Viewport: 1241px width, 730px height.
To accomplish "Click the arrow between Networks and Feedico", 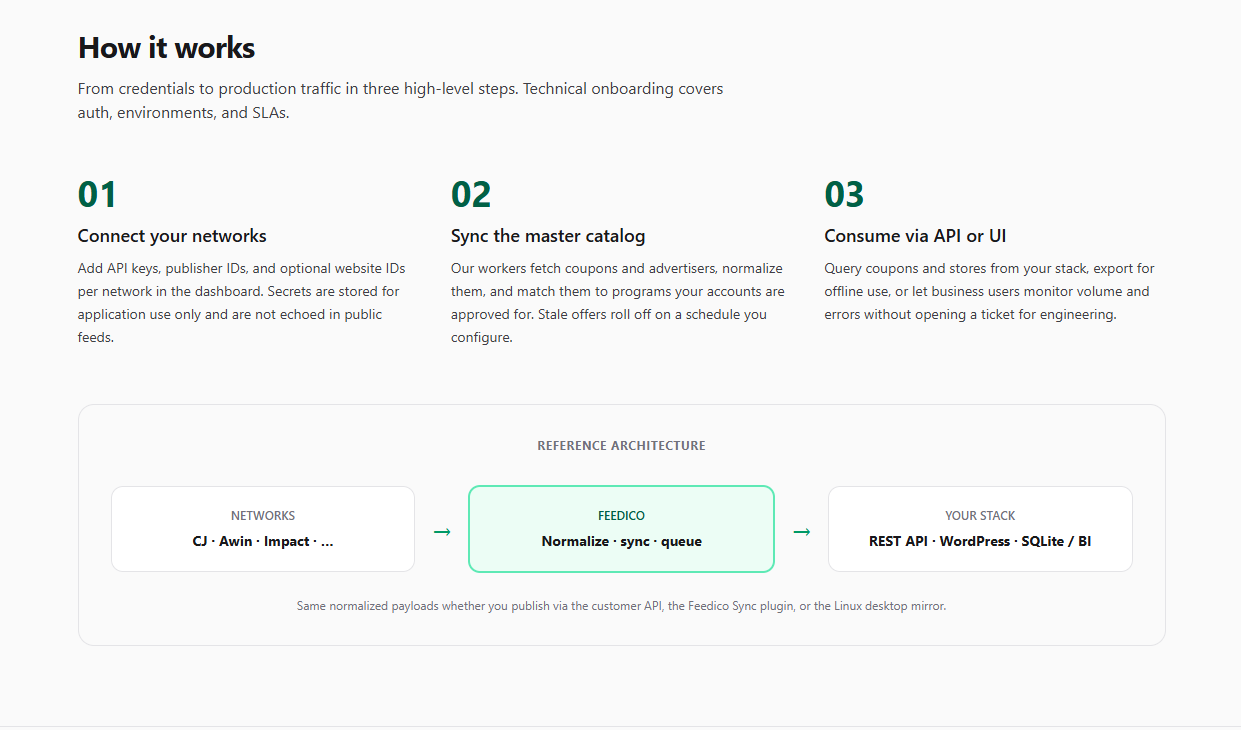I will click(442, 531).
